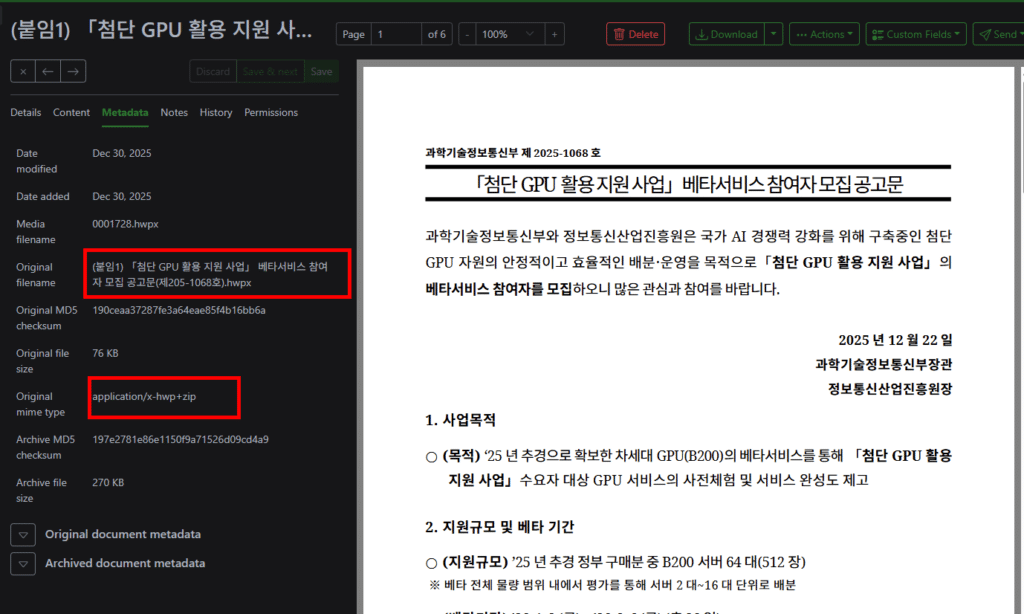
Task: Zoom out with the minus button
Action: coord(466,34)
